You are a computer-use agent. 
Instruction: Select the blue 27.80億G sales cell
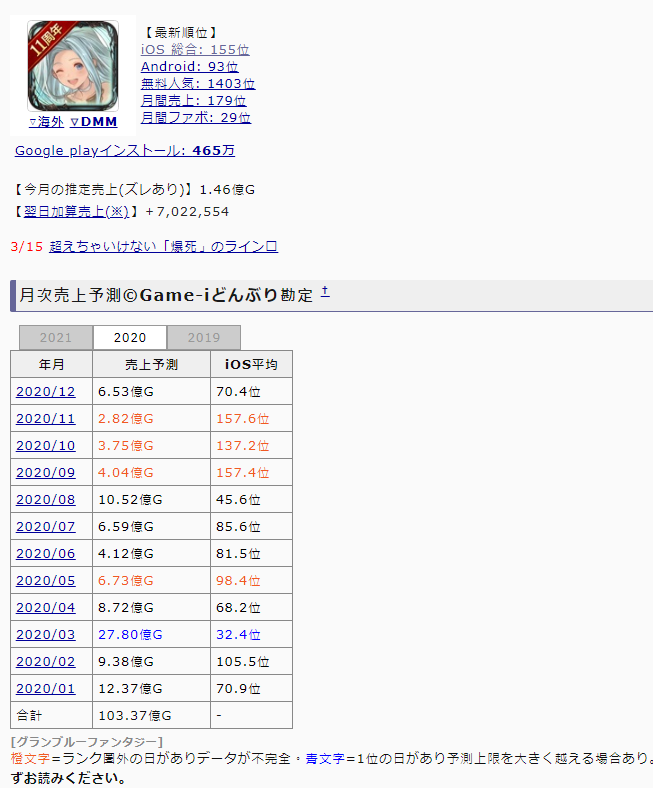[151, 635]
